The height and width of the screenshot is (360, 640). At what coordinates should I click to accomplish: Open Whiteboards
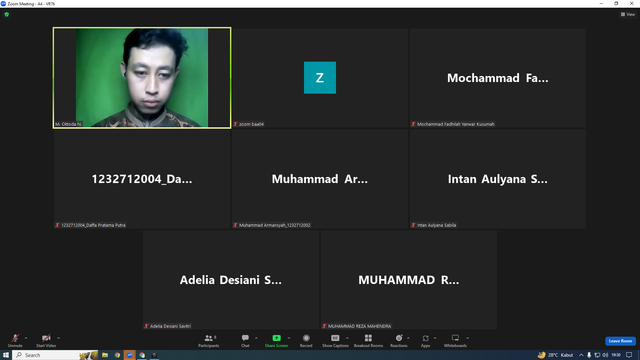[x=455, y=340]
